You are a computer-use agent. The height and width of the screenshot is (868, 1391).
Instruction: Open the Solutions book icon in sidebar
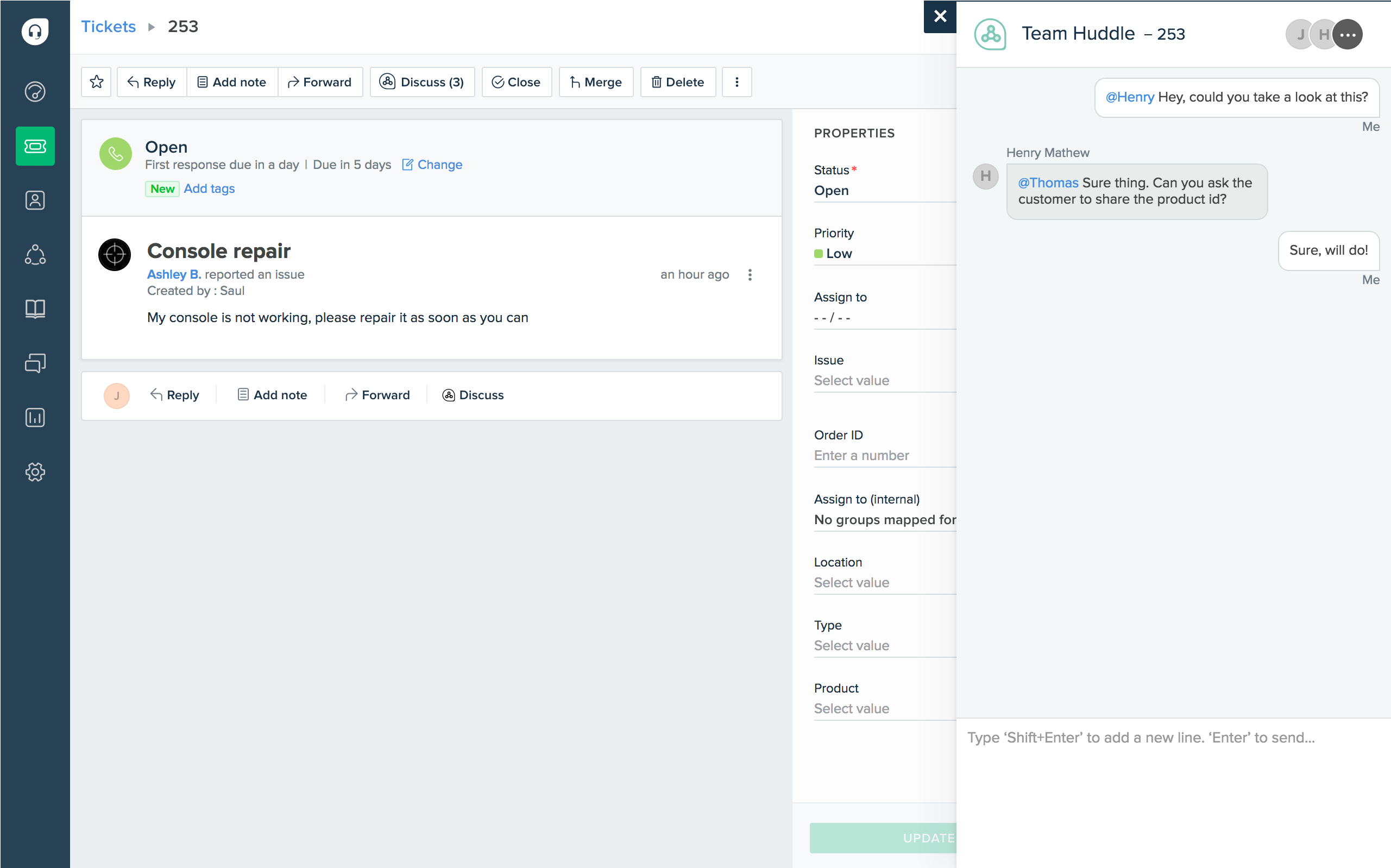click(x=35, y=309)
